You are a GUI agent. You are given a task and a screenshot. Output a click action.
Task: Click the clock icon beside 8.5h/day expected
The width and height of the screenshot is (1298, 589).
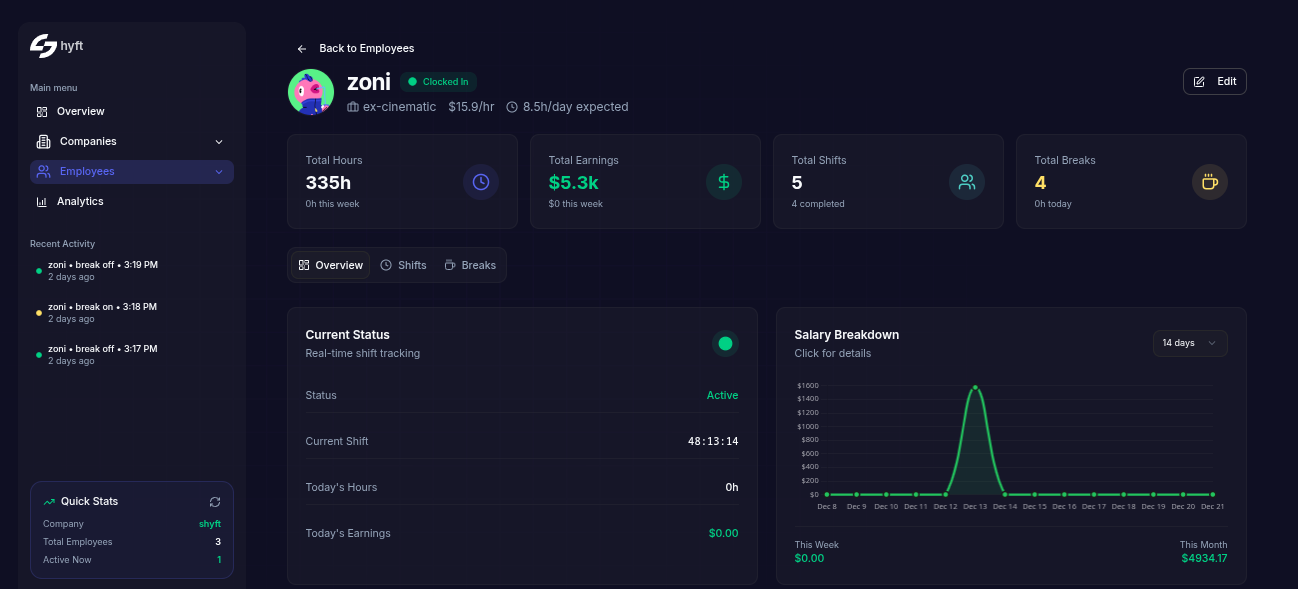tap(512, 107)
